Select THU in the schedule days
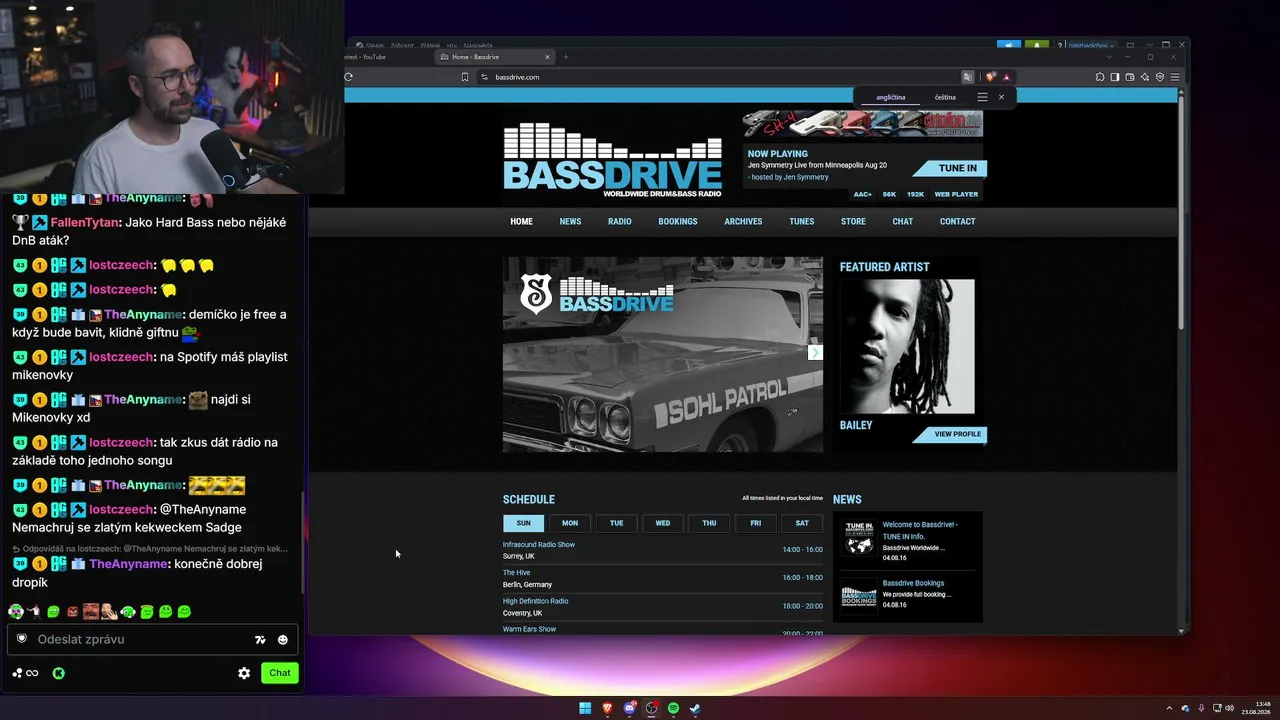The height and width of the screenshot is (720, 1280). pyautogui.click(x=709, y=523)
